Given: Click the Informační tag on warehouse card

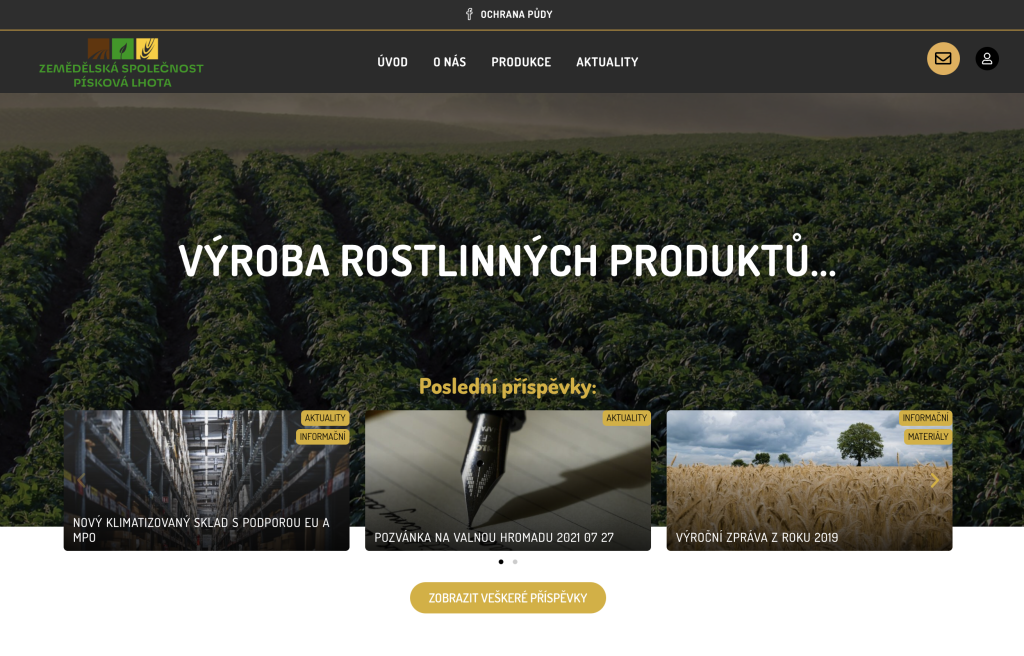Looking at the screenshot, I should pyautogui.click(x=323, y=436).
